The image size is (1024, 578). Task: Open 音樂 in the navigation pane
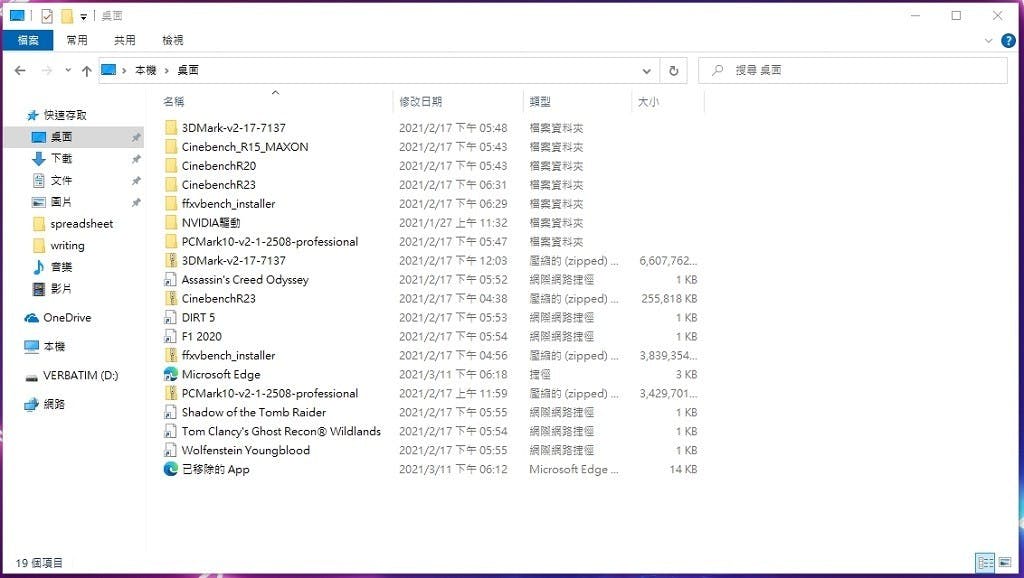click(x=61, y=266)
